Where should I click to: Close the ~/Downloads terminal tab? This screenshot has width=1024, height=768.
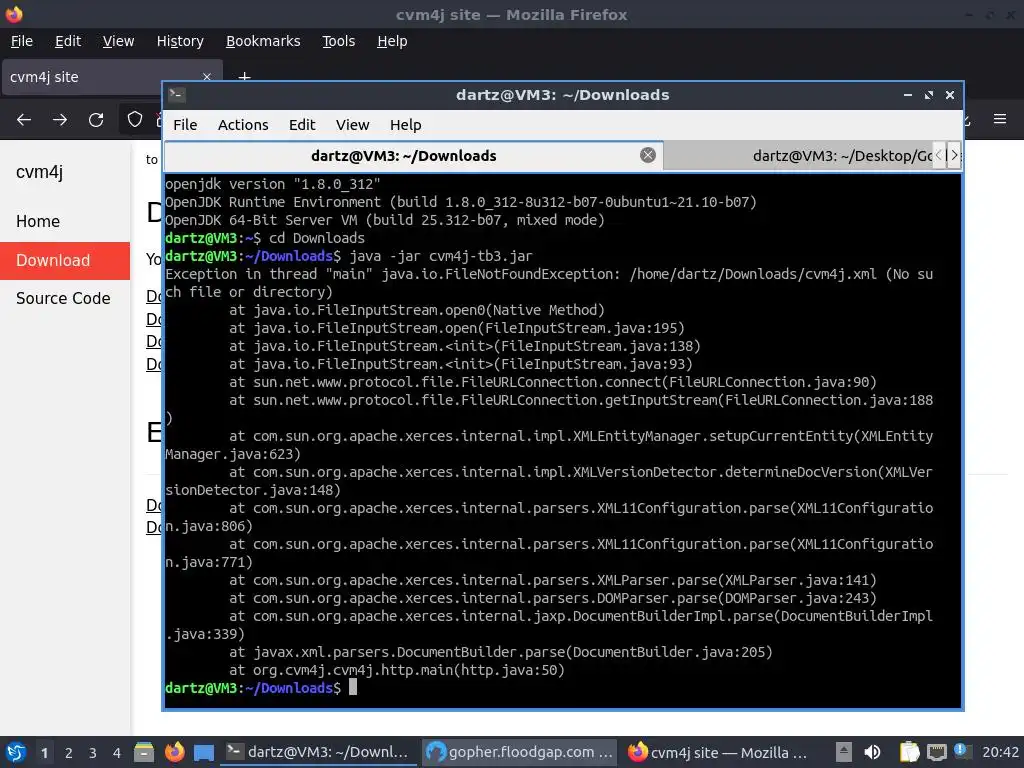coord(648,155)
